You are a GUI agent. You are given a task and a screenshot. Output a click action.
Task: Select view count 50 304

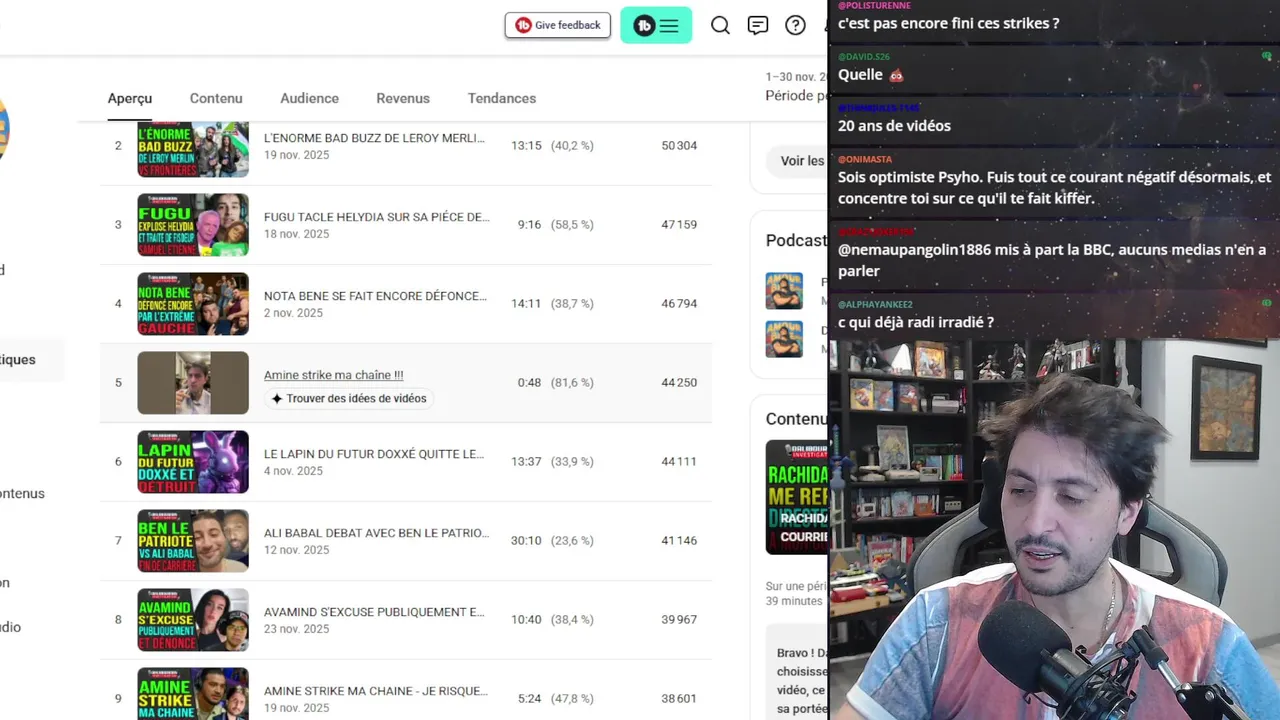coord(679,146)
